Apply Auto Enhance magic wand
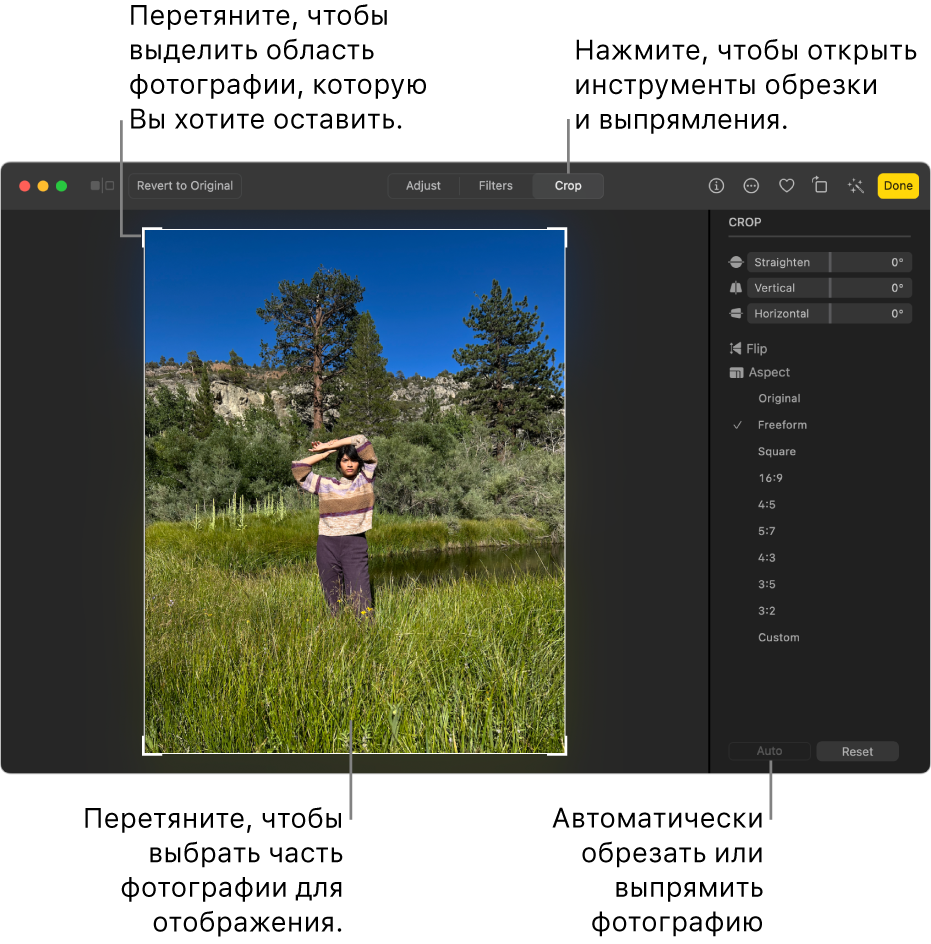The image size is (931, 944). (x=856, y=186)
